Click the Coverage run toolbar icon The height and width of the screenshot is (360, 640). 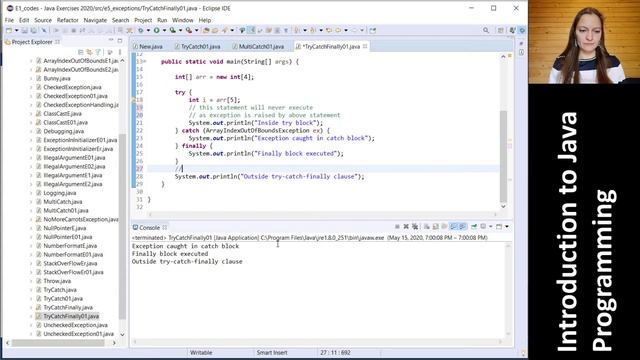tap(173, 30)
